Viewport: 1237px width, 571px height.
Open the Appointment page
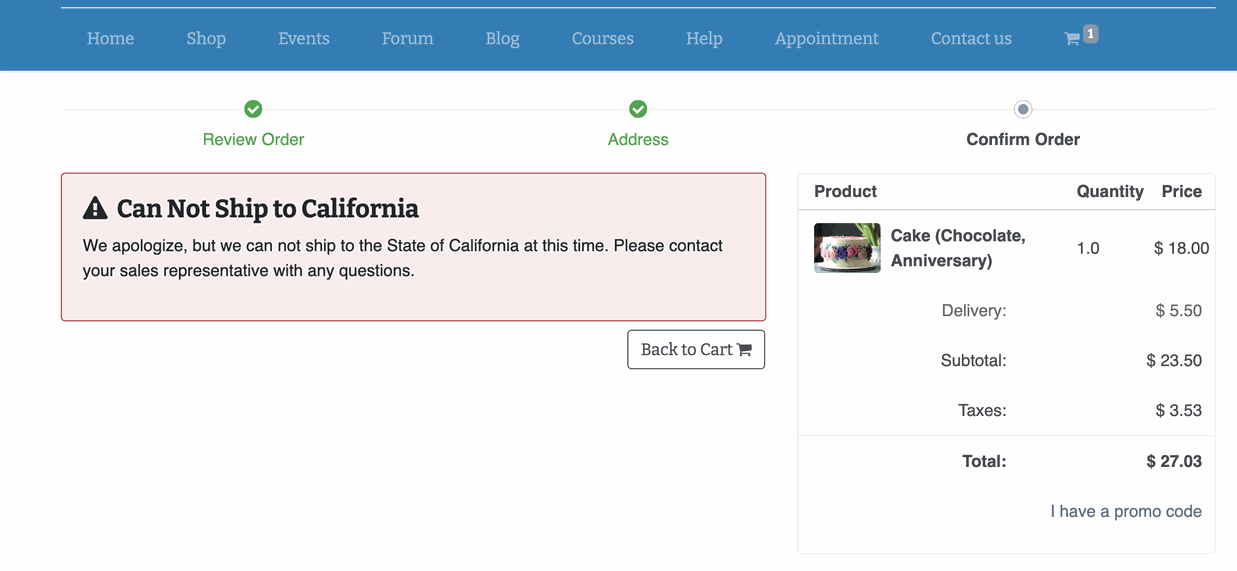click(x=827, y=38)
